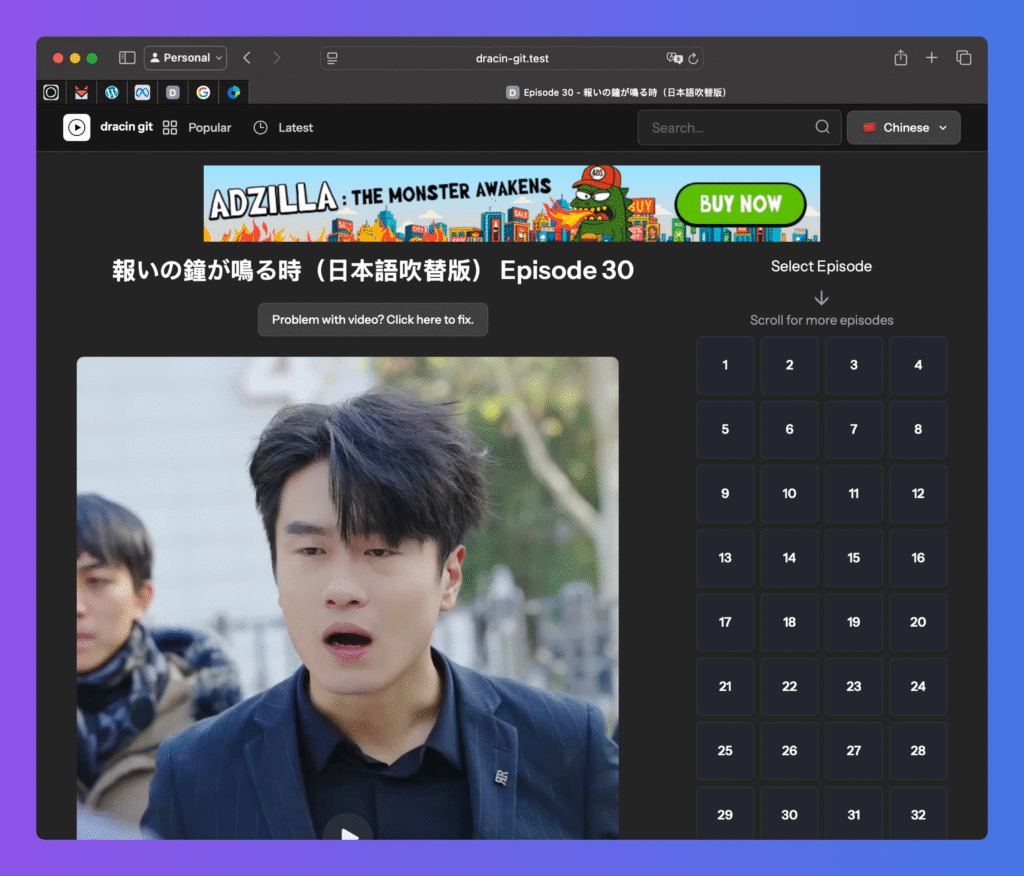Open the Personal profile dropdown
The width and height of the screenshot is (1024, 876).
point(185,58)
